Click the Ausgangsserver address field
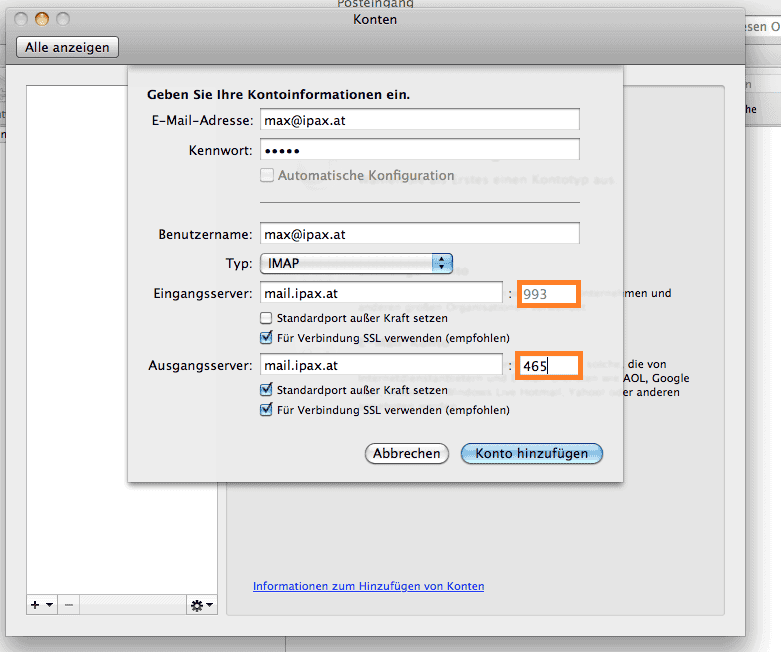Viewport: 781px width, 652px height. tap(380, 366)
